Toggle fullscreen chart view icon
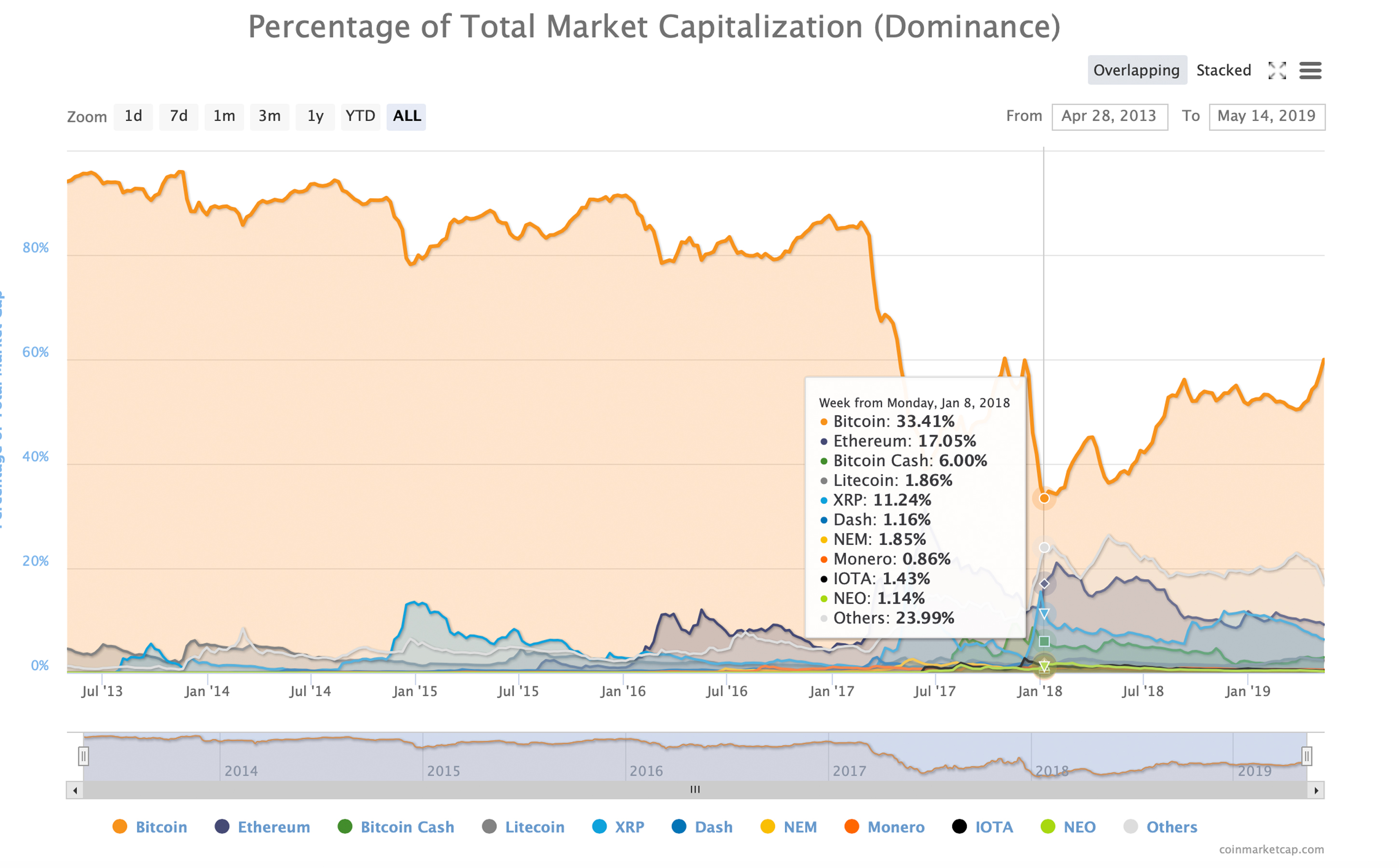Image resolution: width=1399 pixels, height=868 pixels. (1277, 70)
